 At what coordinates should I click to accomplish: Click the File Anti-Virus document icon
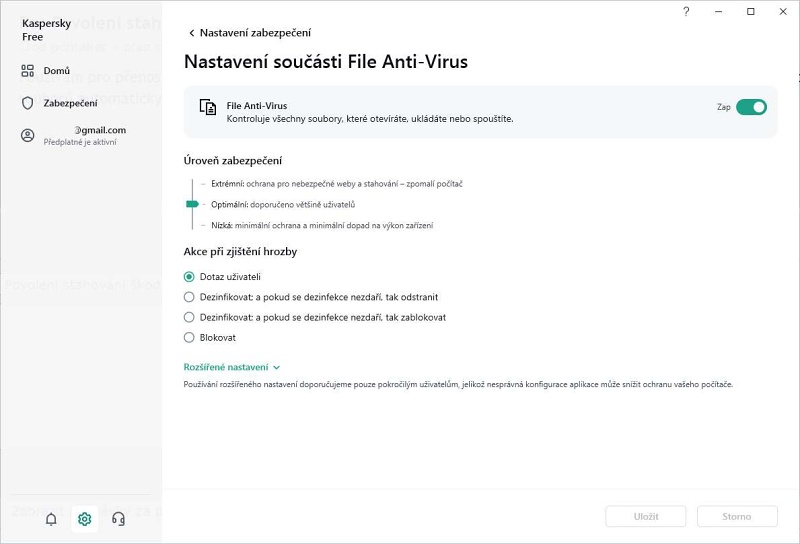coord(208,107)
